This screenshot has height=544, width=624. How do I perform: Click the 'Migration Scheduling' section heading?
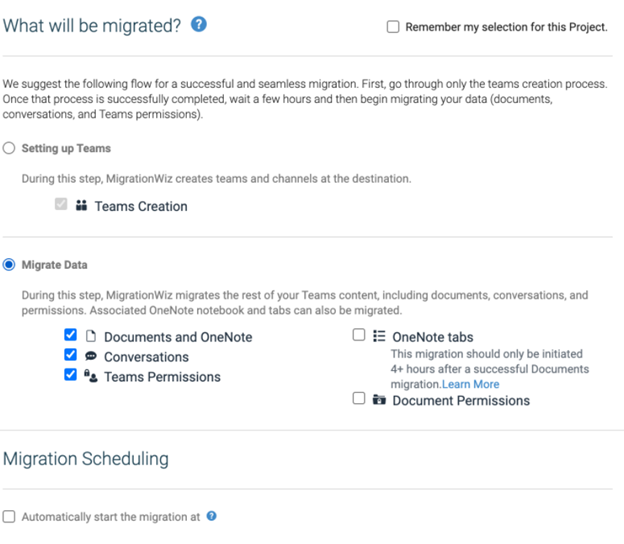(86, 459)
